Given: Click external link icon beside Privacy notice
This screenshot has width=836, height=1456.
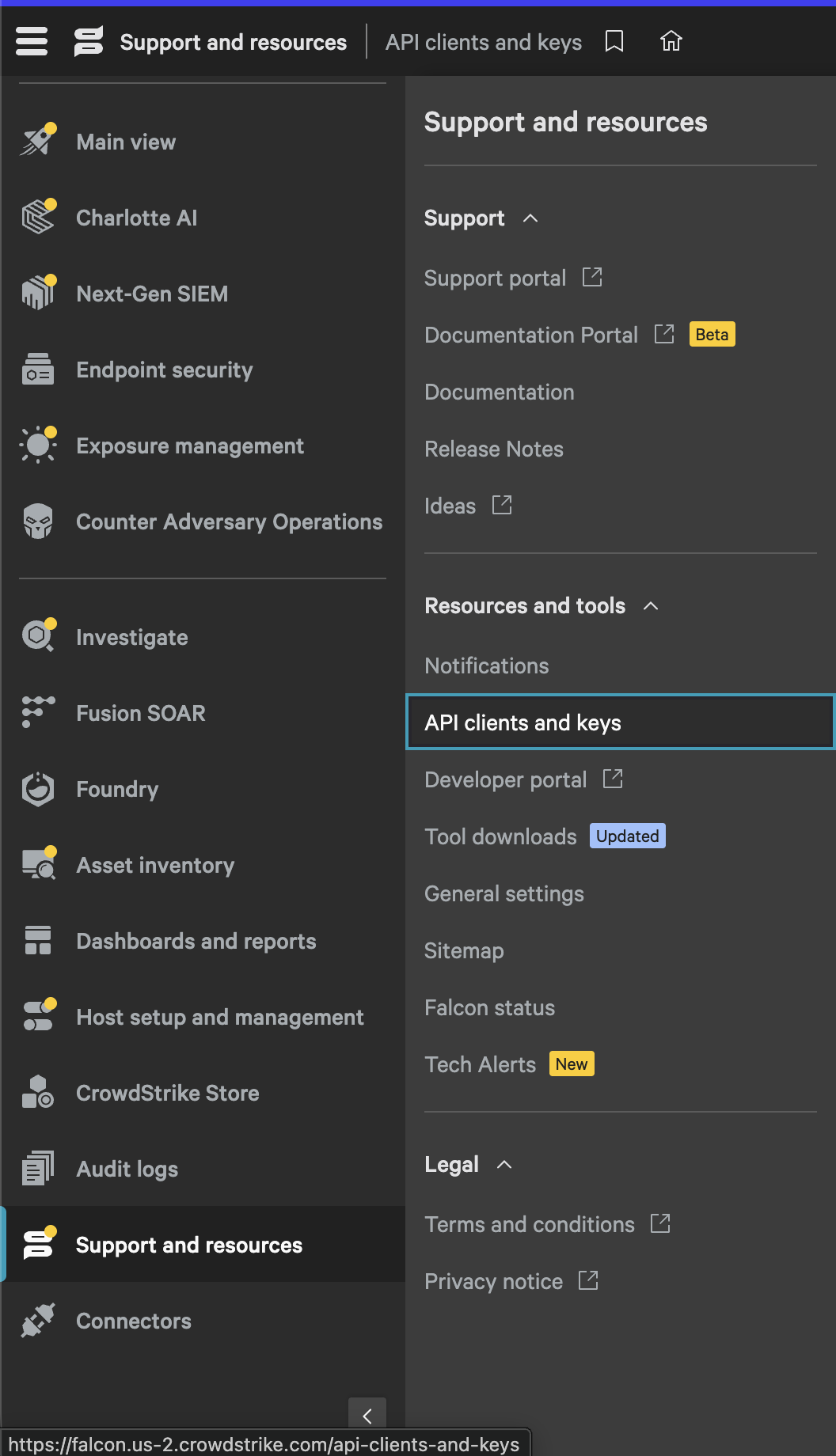Looking at the screenshot, I should pyautogui.click(x=588, y=1280).
